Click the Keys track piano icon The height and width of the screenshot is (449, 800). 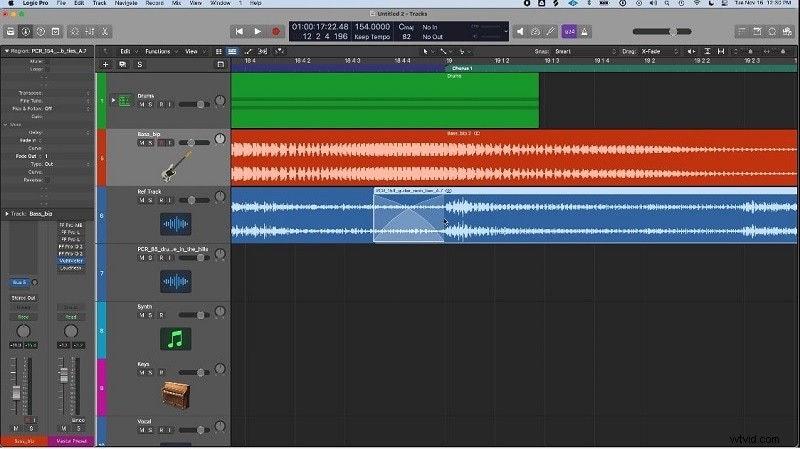coord(176,395)
